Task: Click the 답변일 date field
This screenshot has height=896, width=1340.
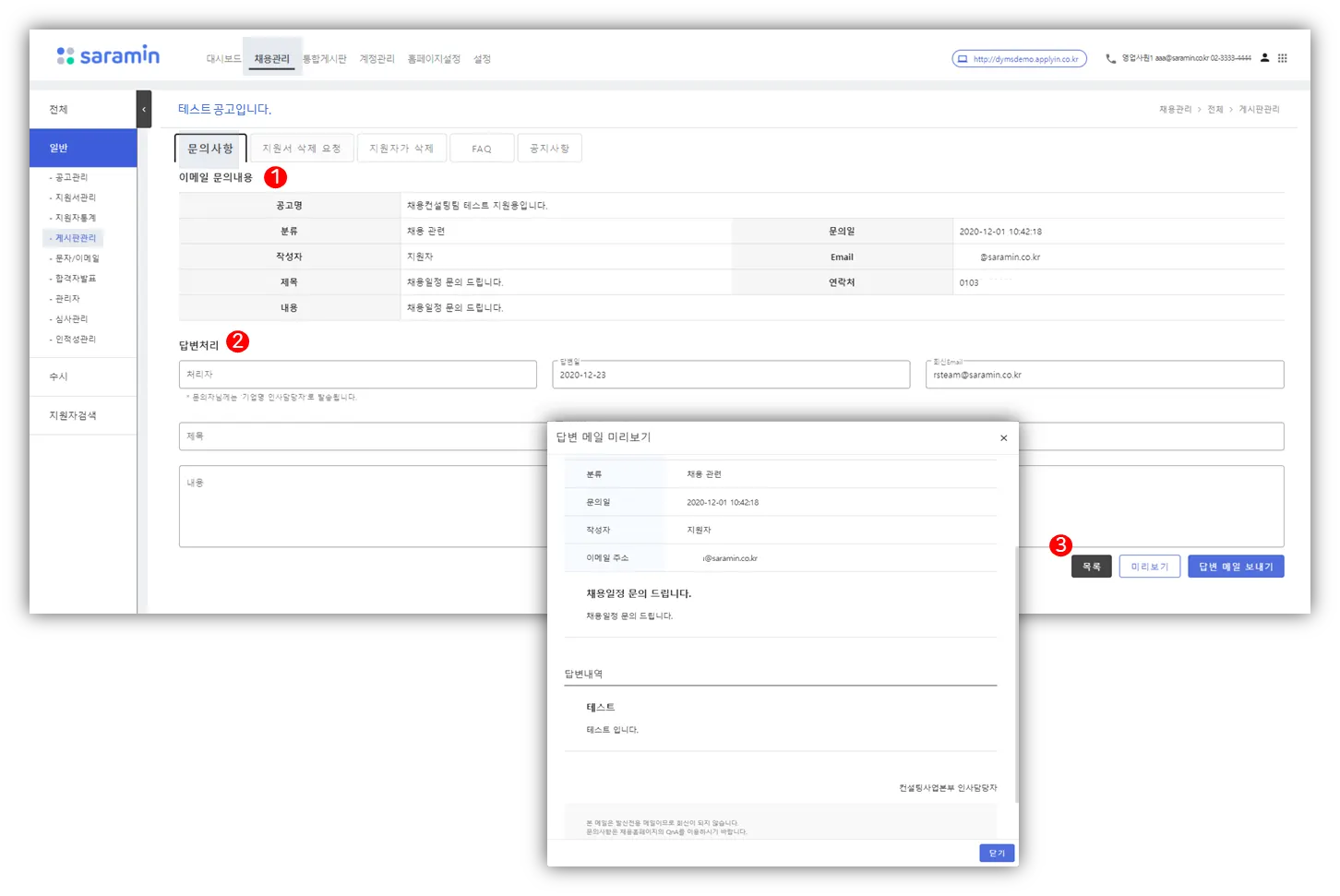Action: [731, 375]
